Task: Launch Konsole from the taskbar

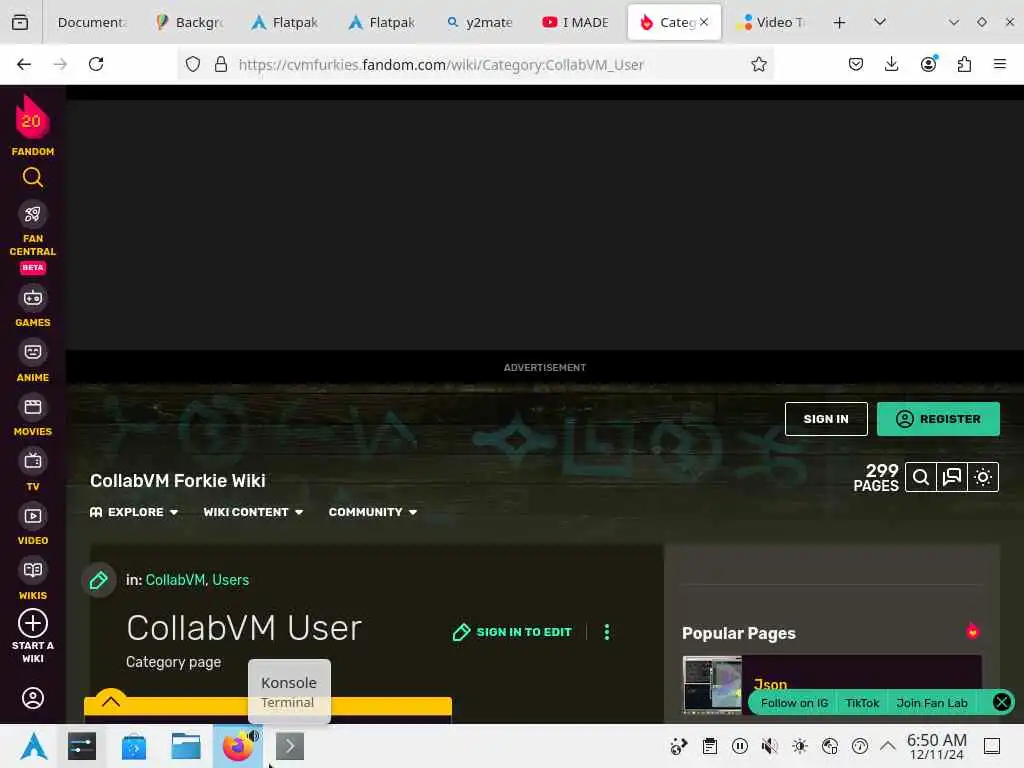Action: click(289, 746)
